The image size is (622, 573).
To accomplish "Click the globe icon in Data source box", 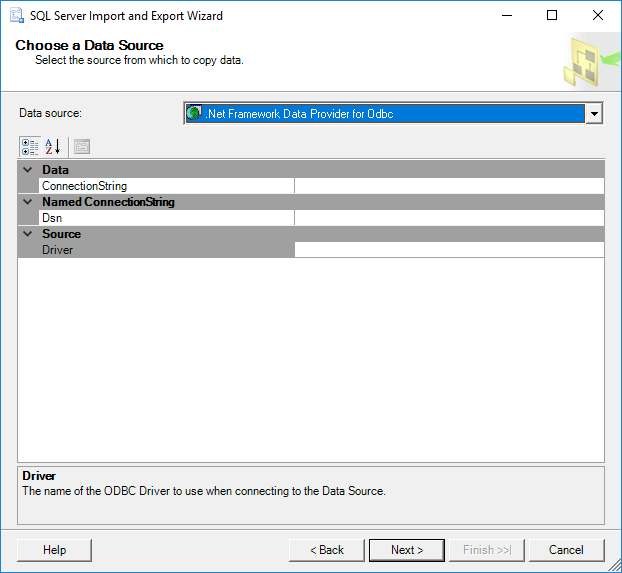I will point(194,113).
